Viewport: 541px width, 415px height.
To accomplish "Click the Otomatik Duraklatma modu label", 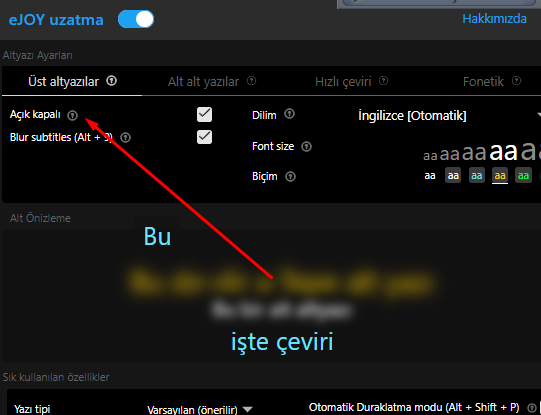I will pos(414,407).
